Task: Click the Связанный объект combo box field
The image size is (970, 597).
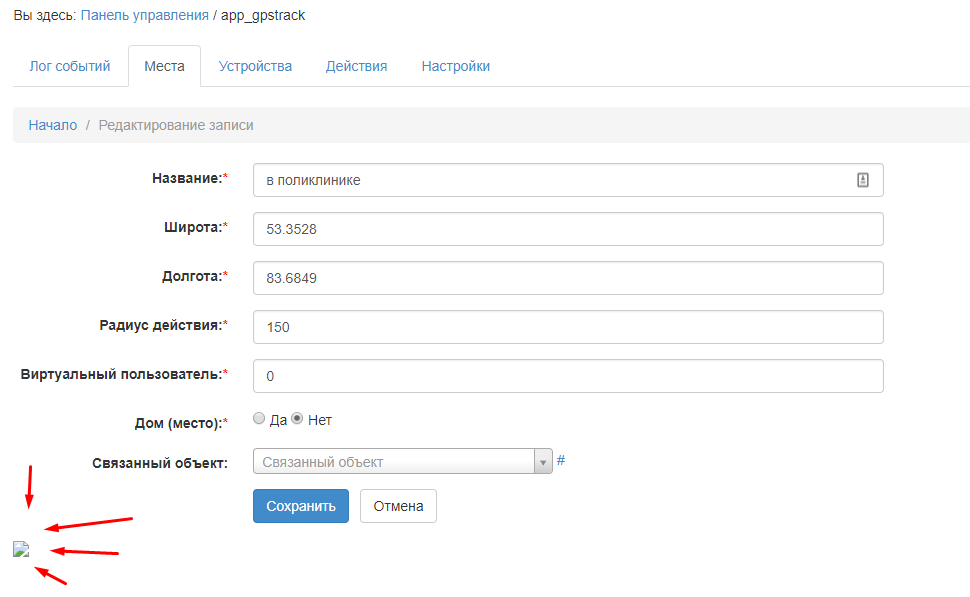Action: 403,462
